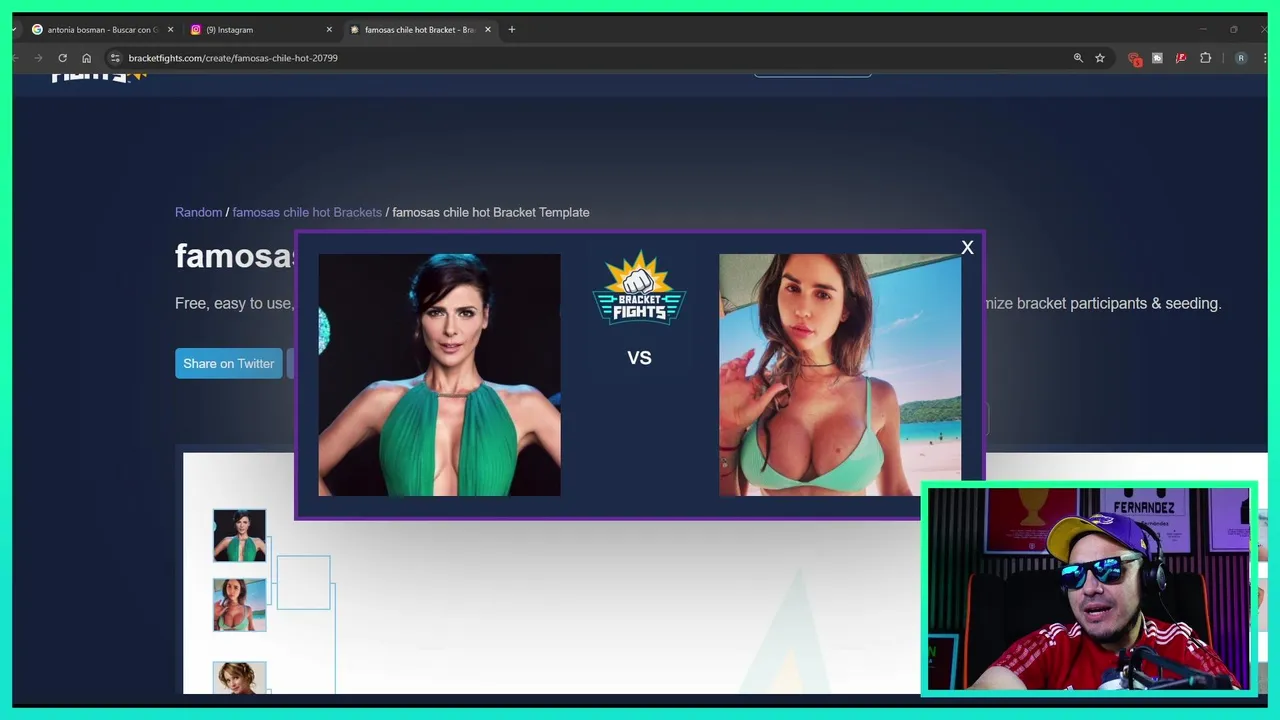Open the gray extension icon beside ad blocker
This screenshot has width=1280, height=720.
tap(1157, 58)
